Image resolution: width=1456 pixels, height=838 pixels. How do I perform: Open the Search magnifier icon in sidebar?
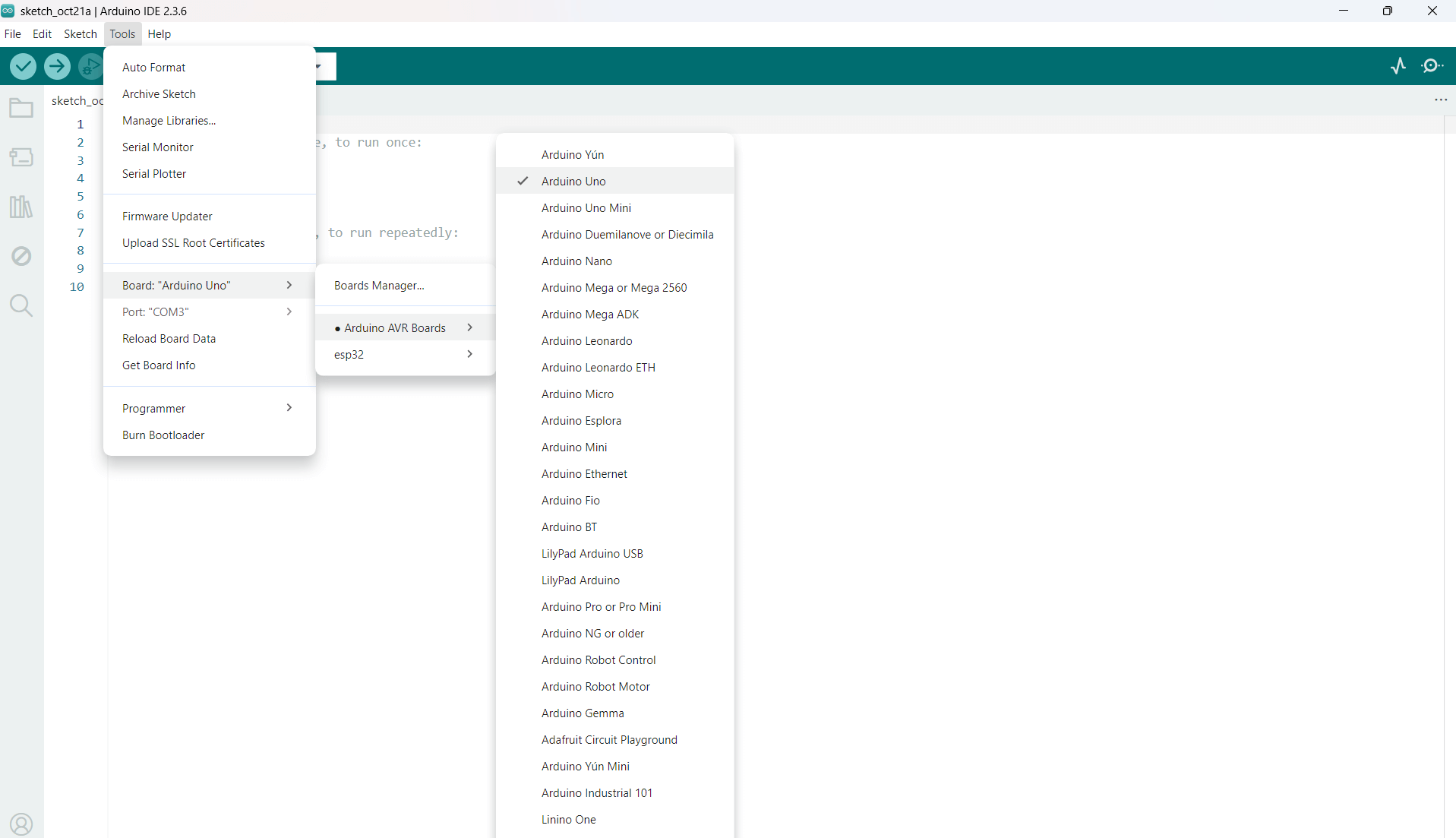(21, 305)
